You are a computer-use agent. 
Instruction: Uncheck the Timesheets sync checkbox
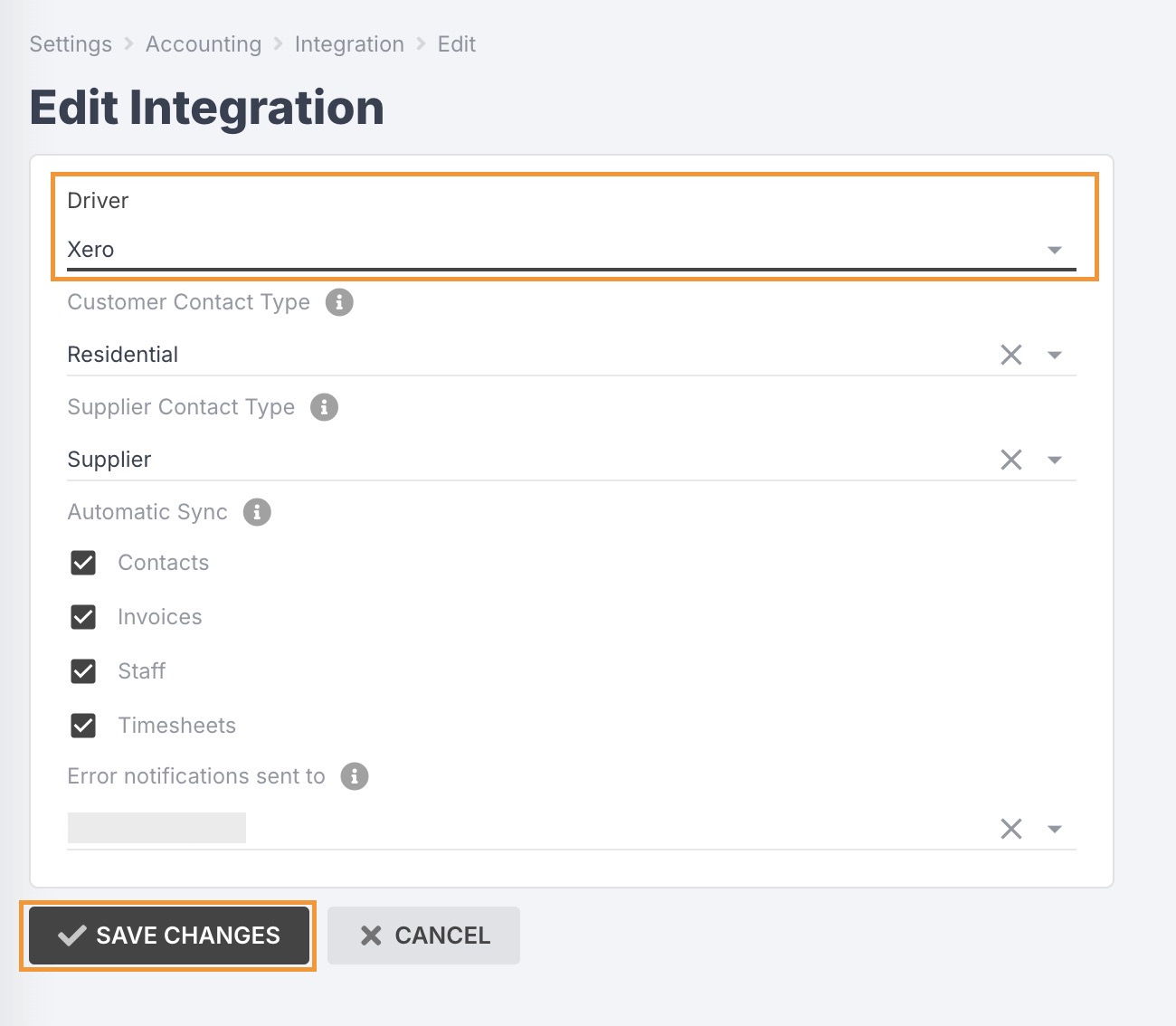[83, 726]
